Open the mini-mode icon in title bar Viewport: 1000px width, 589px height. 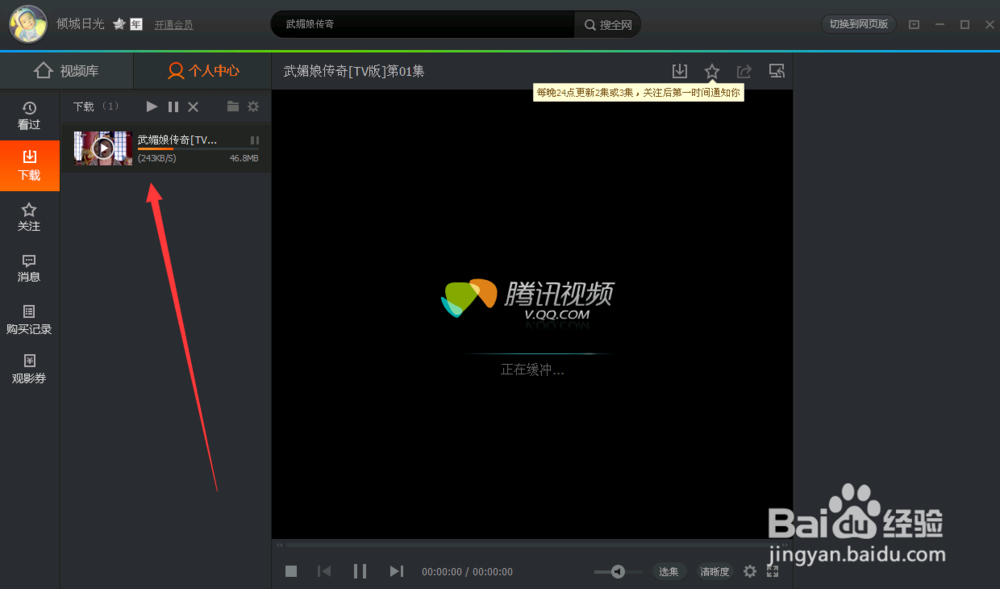(914, 24)
